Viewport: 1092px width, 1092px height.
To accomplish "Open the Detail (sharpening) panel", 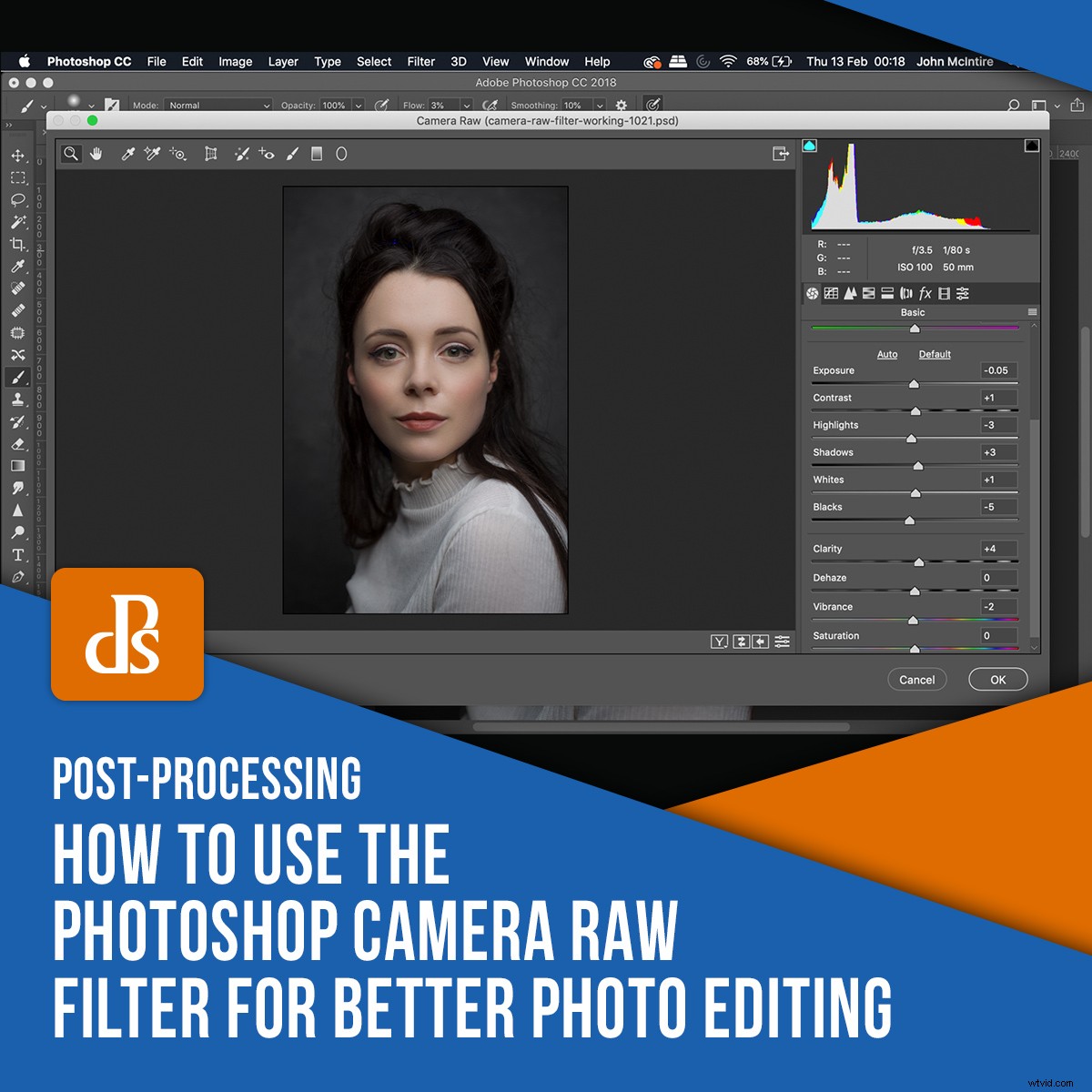I will click(x=850, y=293).
